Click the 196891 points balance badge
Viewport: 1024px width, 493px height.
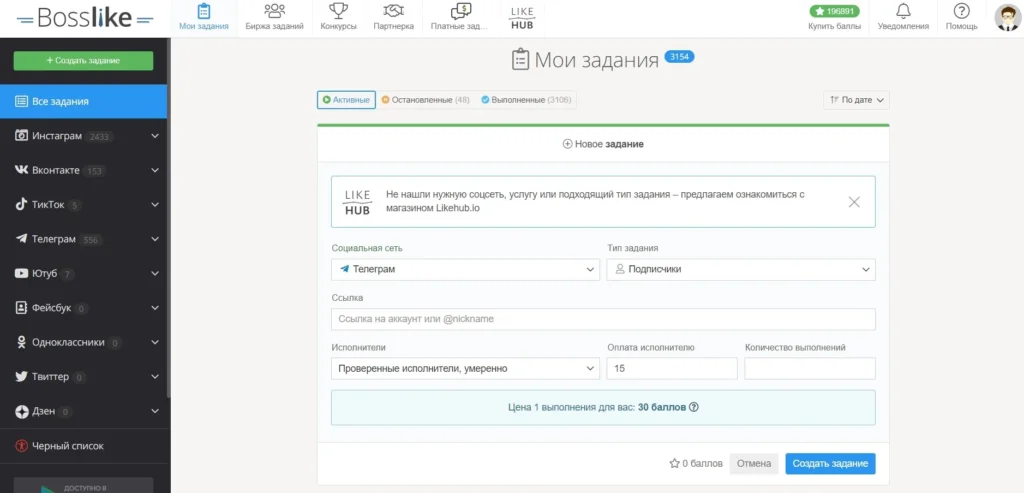[x=835, y=11]
